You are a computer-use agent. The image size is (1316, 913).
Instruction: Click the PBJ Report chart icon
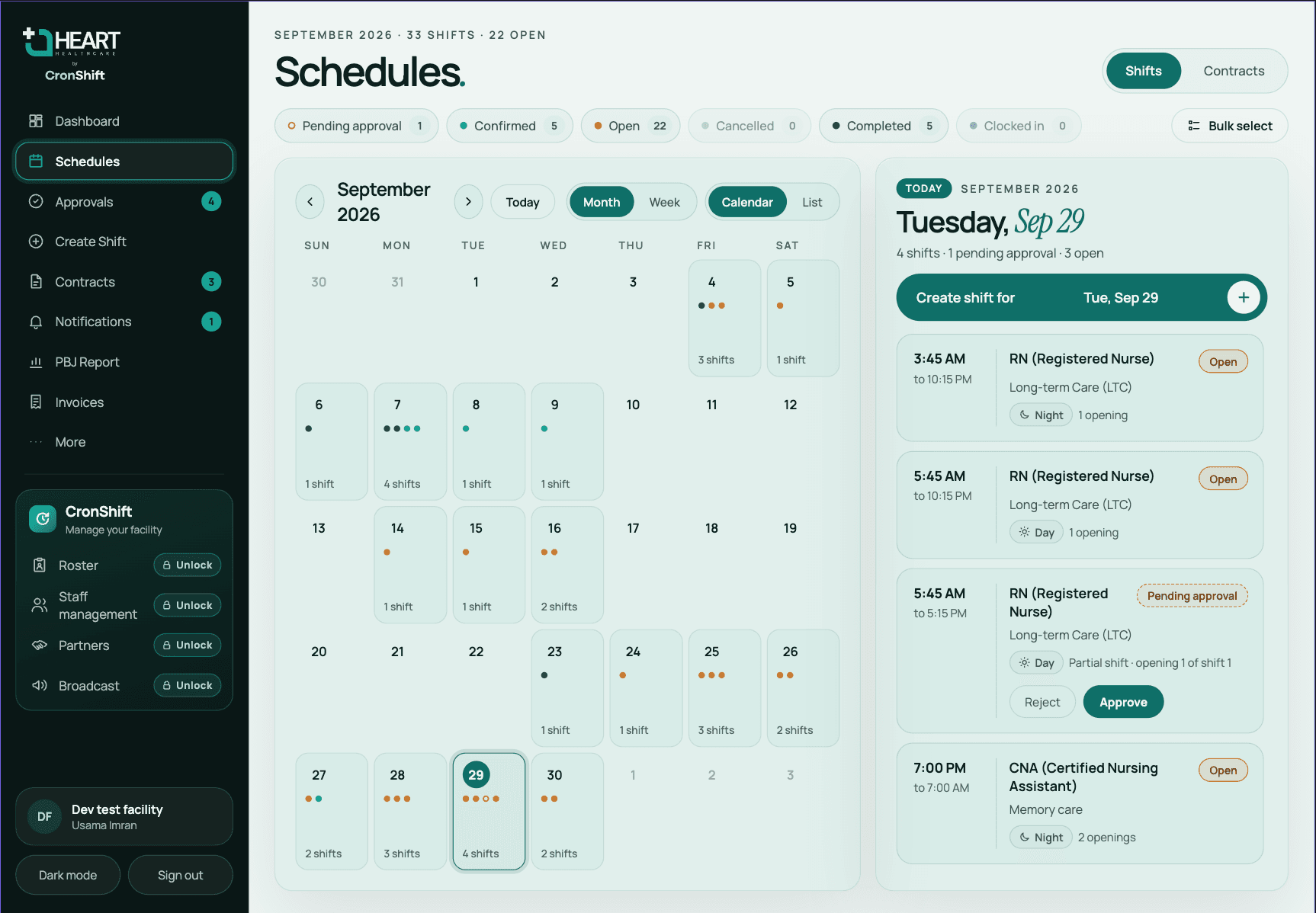tap(36, 362)
